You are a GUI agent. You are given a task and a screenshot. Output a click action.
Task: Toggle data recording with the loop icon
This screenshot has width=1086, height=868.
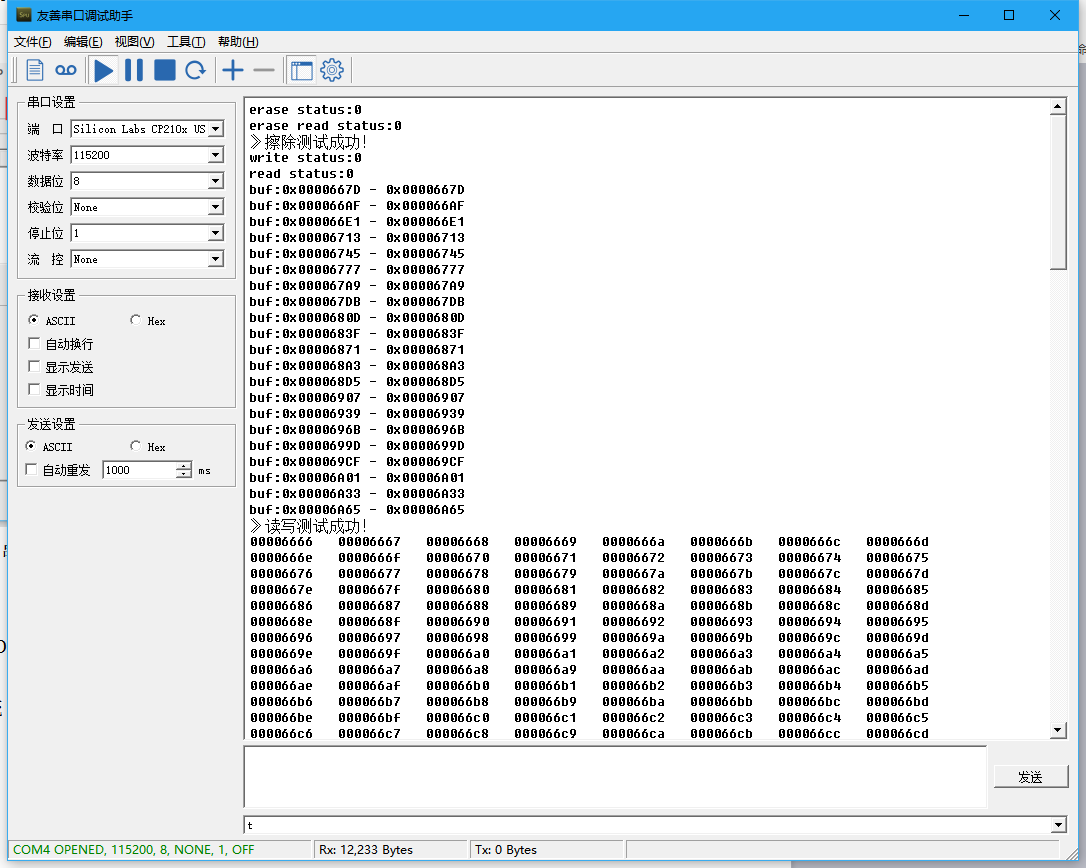(63, 70)
